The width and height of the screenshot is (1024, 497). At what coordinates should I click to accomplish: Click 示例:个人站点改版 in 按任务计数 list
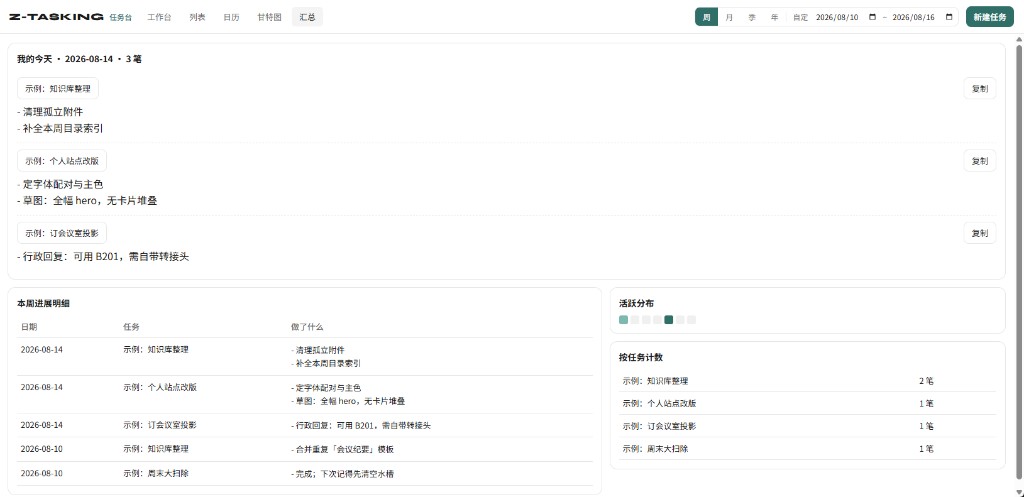660,404
